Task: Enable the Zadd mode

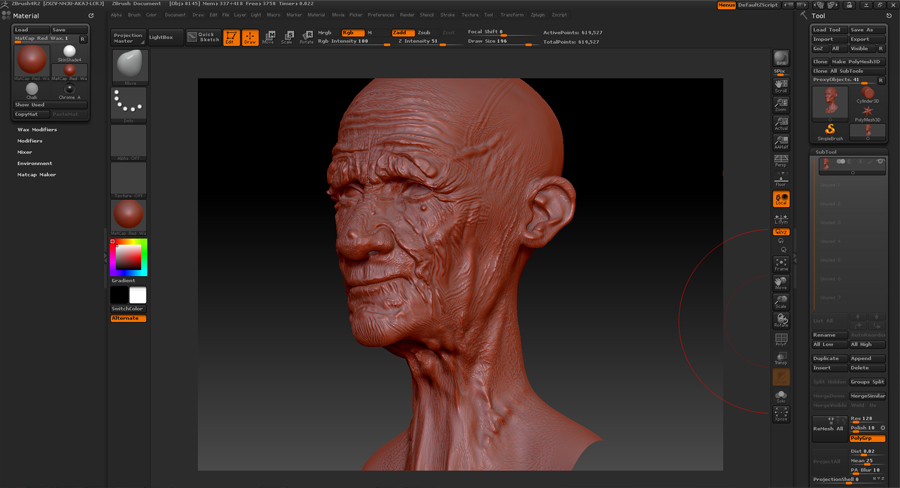Action: click(403, 33)
